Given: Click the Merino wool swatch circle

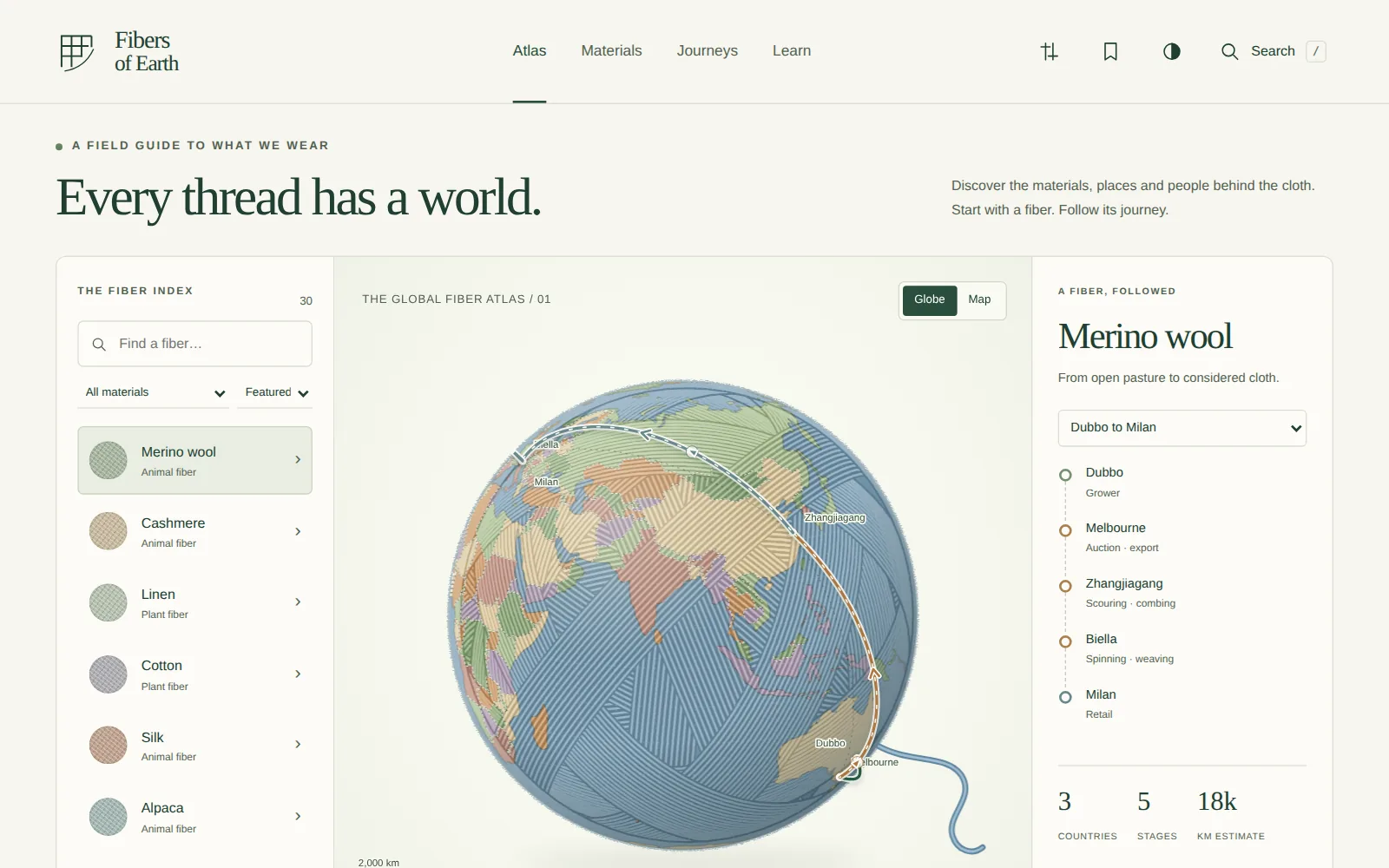Looking at the screenshot, I should (x=109, y=460).
